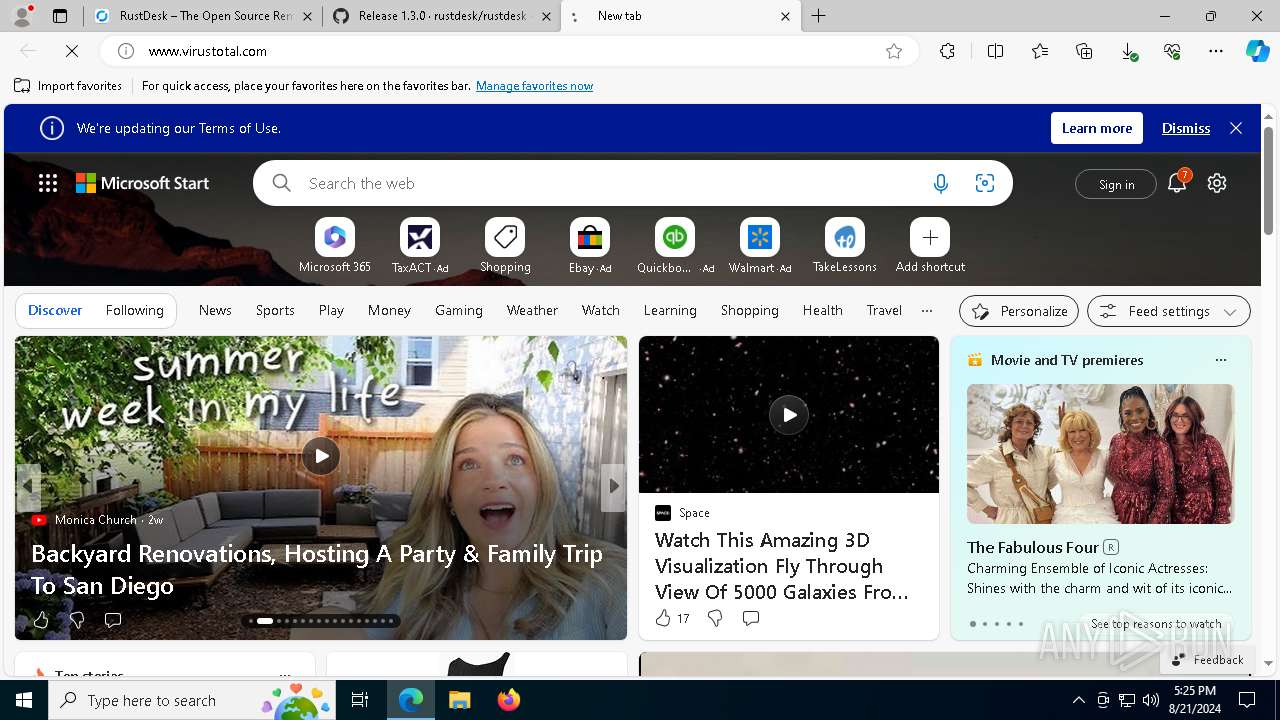Click Manage favorites now link
The image size is (1280, 720).
[x=534, y=86]
